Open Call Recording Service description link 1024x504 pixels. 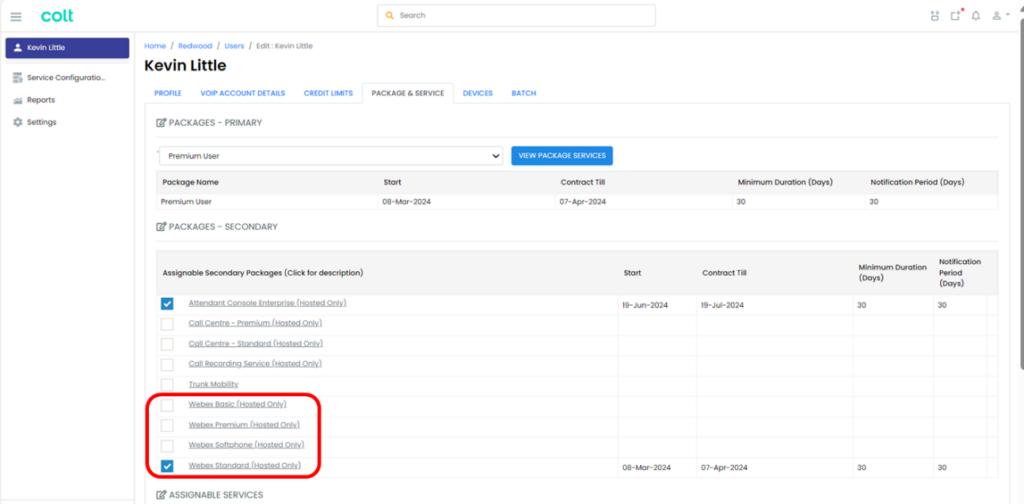pos(255,364)
